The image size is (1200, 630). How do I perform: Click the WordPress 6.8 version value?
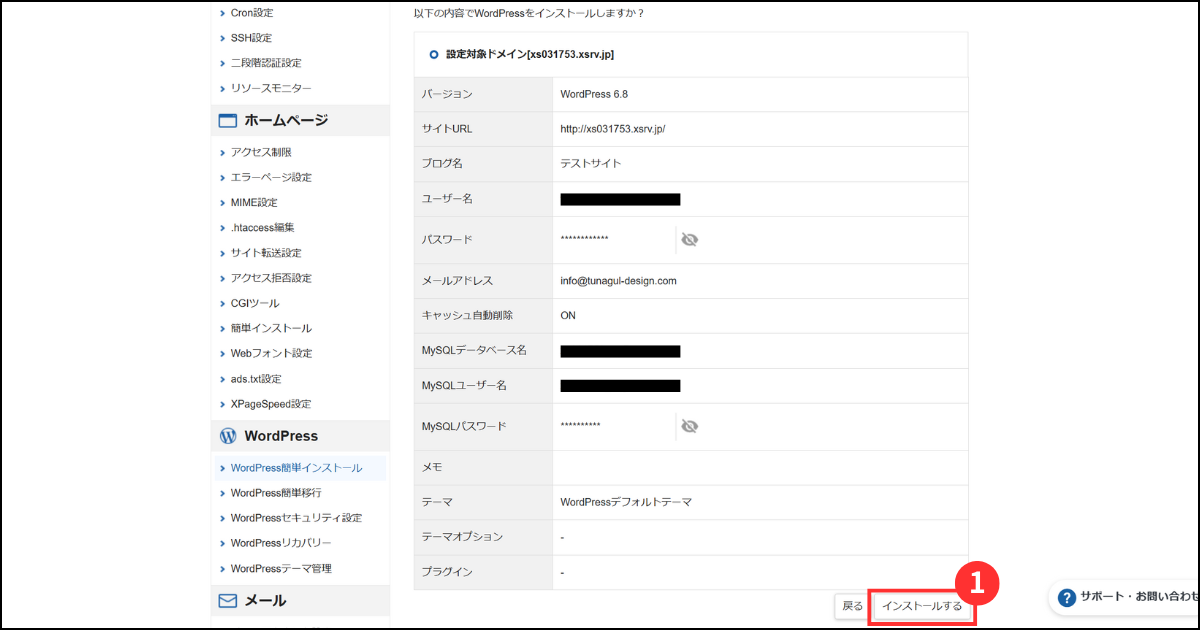(x=594, y=94)
